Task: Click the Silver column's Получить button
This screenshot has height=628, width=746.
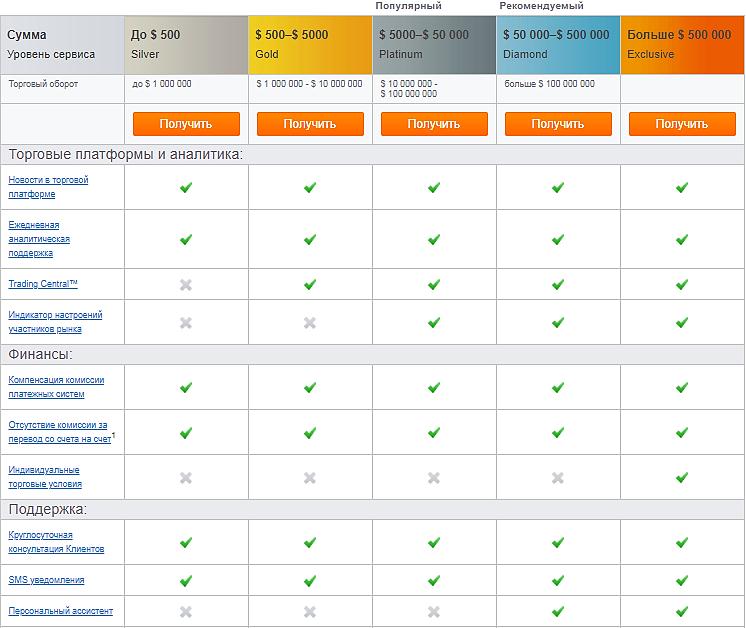Action: pyautogui.click(x=186, y=124)
